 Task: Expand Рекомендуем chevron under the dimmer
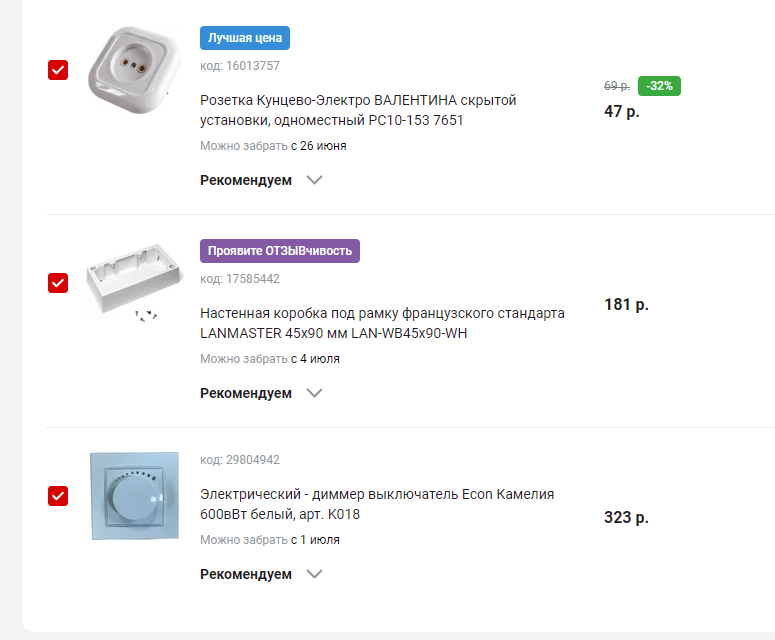pyautogui.click(x=314, y=574)
